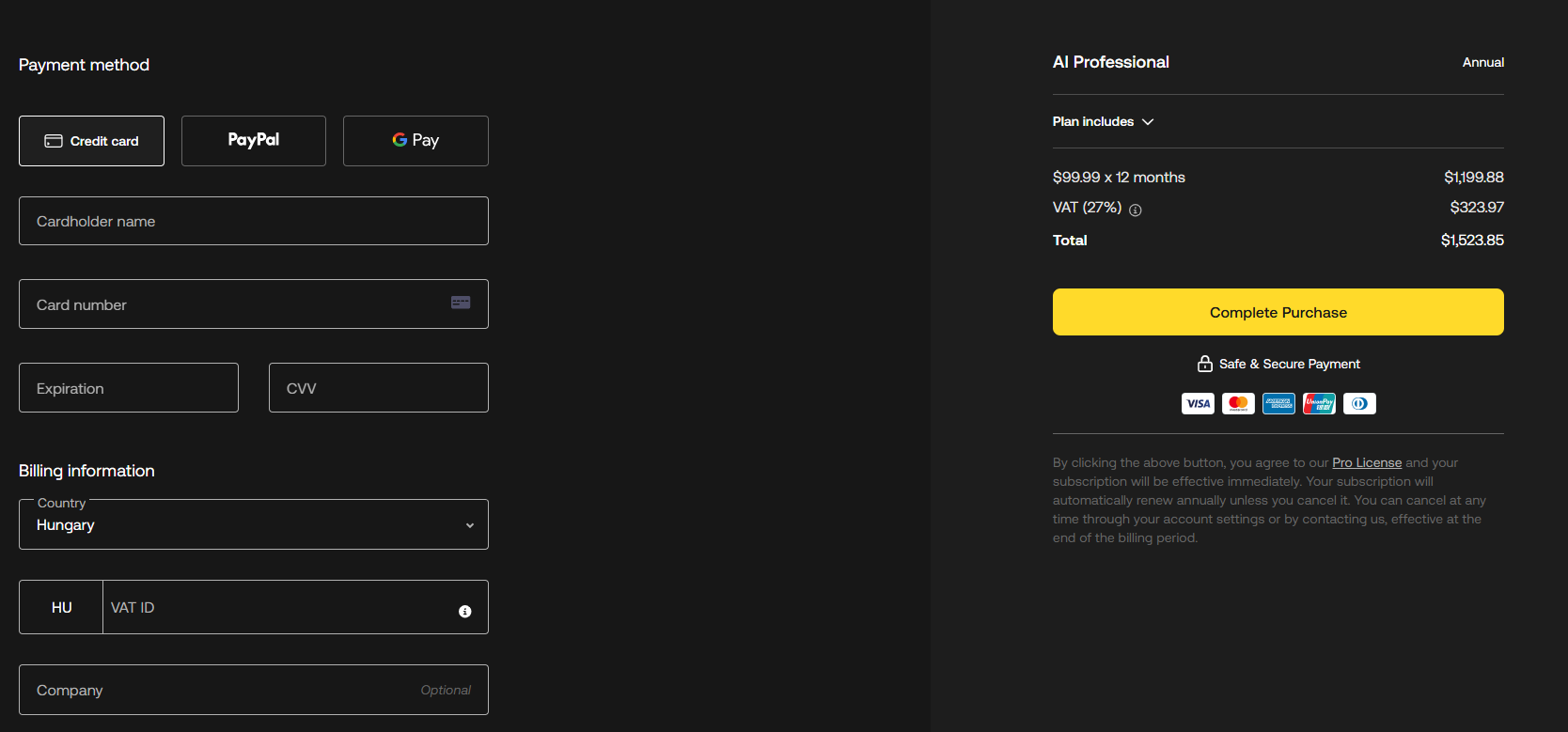Select Credit card payment method
This screenshot has height=732, width=1568.
(91, 141)
